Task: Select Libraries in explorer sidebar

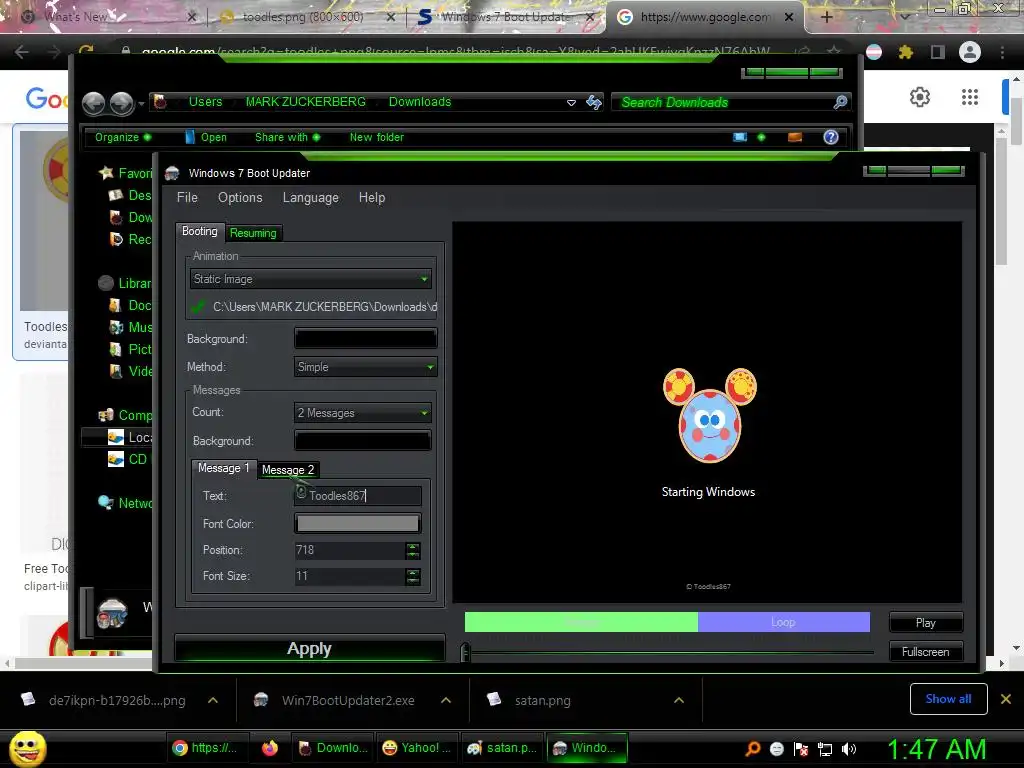Action: pyautogui.click(x=127, y=283)
